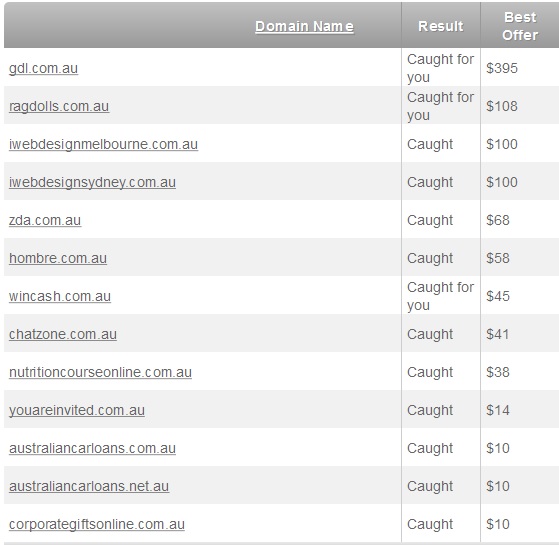Image resolution: width=559 pixels, height=545 pixels.
Task: Open iwebdesignmelbourne.com.au link
Action: [103, 144]
